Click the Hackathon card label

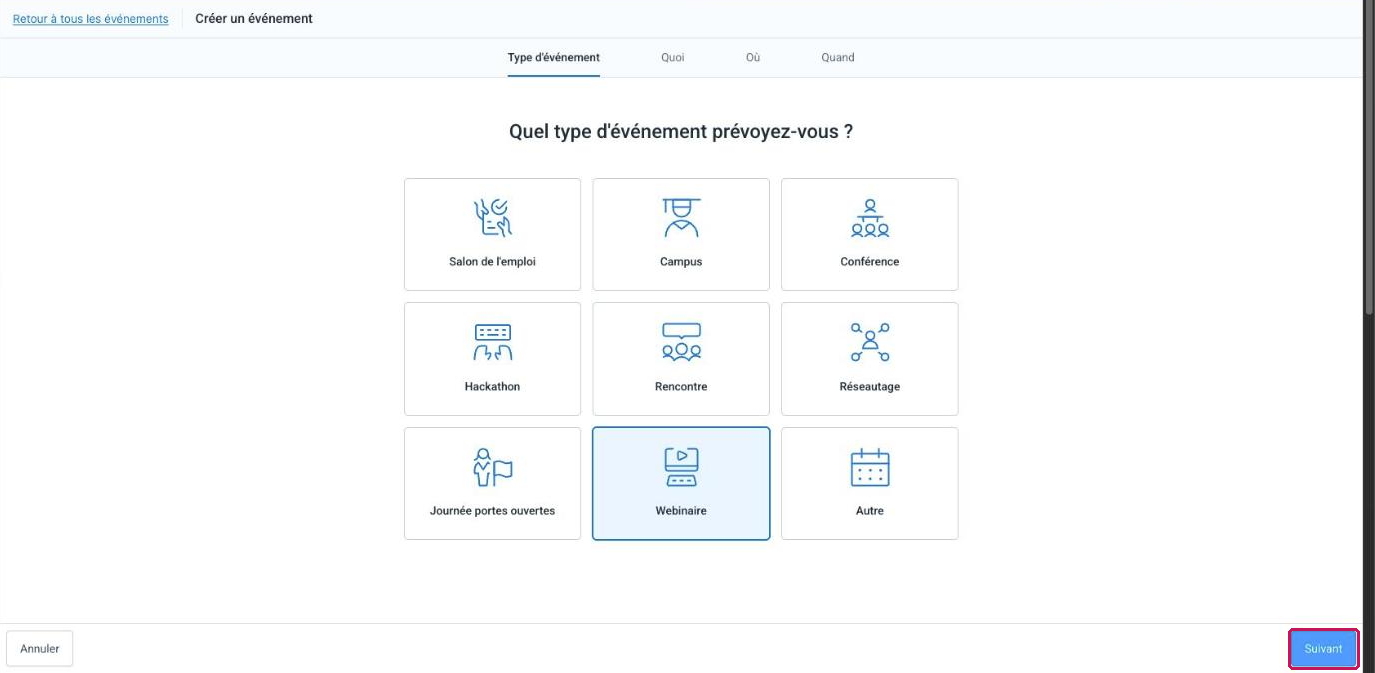tap(492, 387)
